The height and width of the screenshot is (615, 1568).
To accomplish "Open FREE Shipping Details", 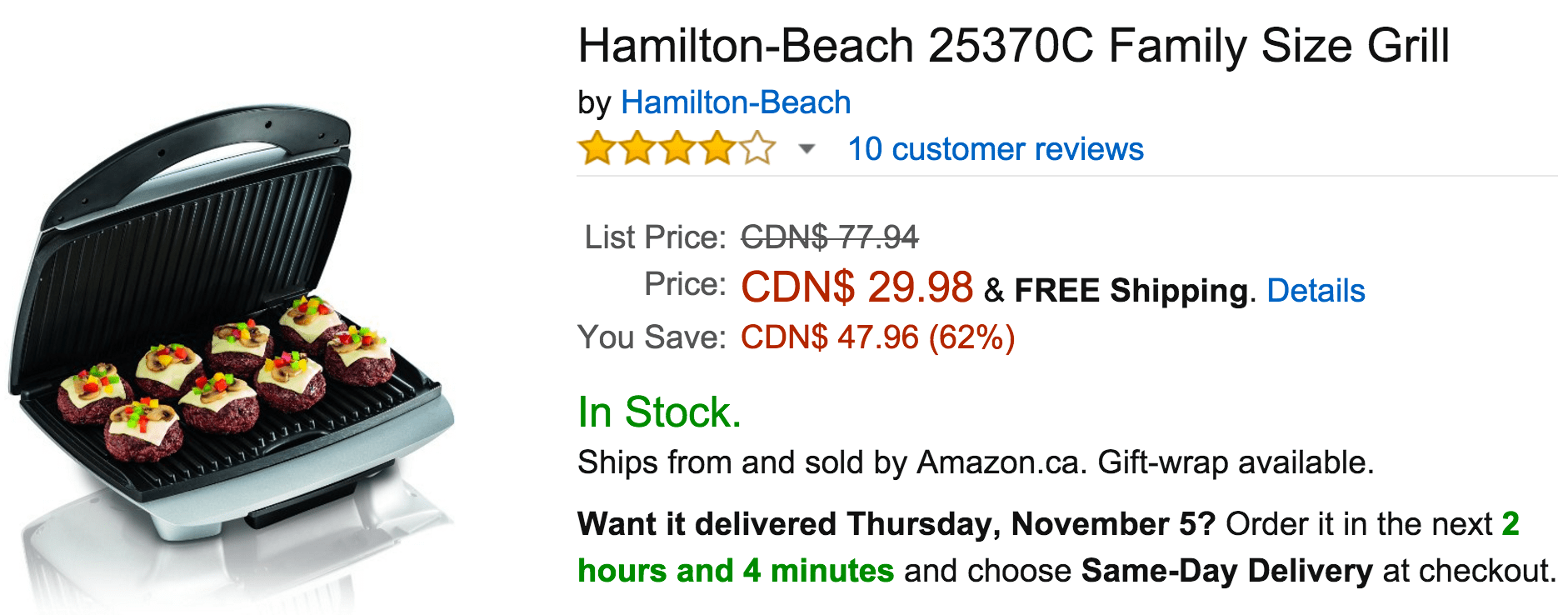I will (x=1316, y=290).
